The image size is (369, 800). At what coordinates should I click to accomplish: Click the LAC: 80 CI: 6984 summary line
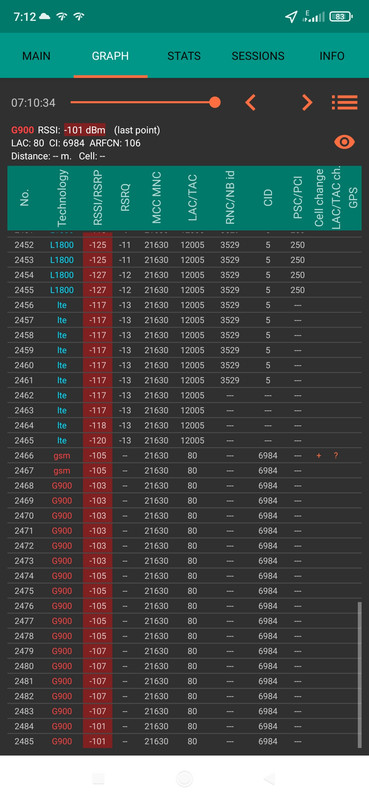76,143
